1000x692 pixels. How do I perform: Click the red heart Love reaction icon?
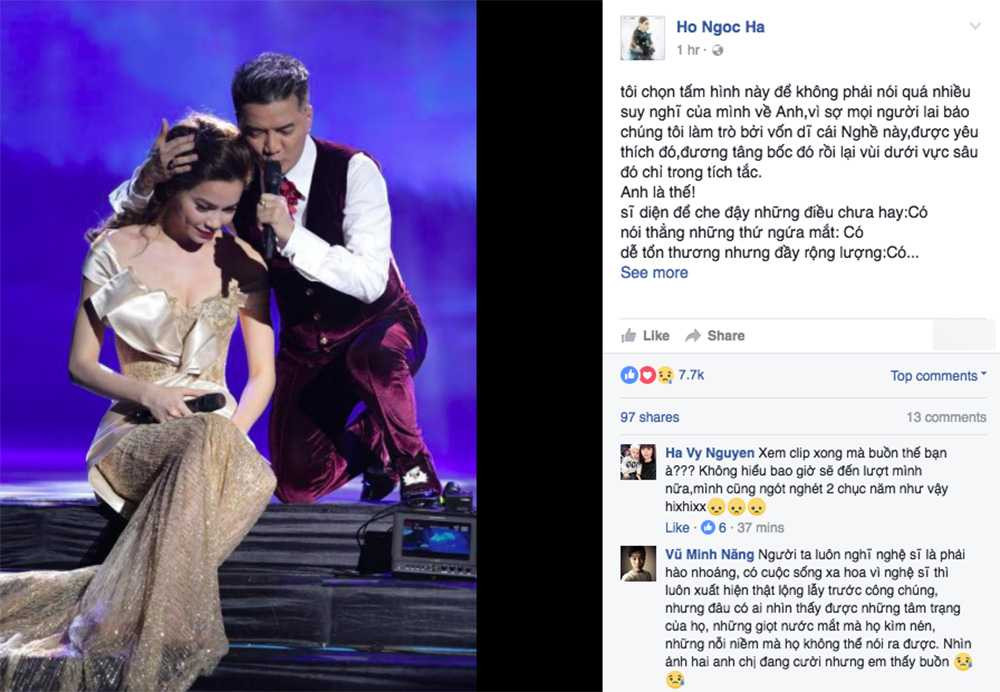pos(647,375)
